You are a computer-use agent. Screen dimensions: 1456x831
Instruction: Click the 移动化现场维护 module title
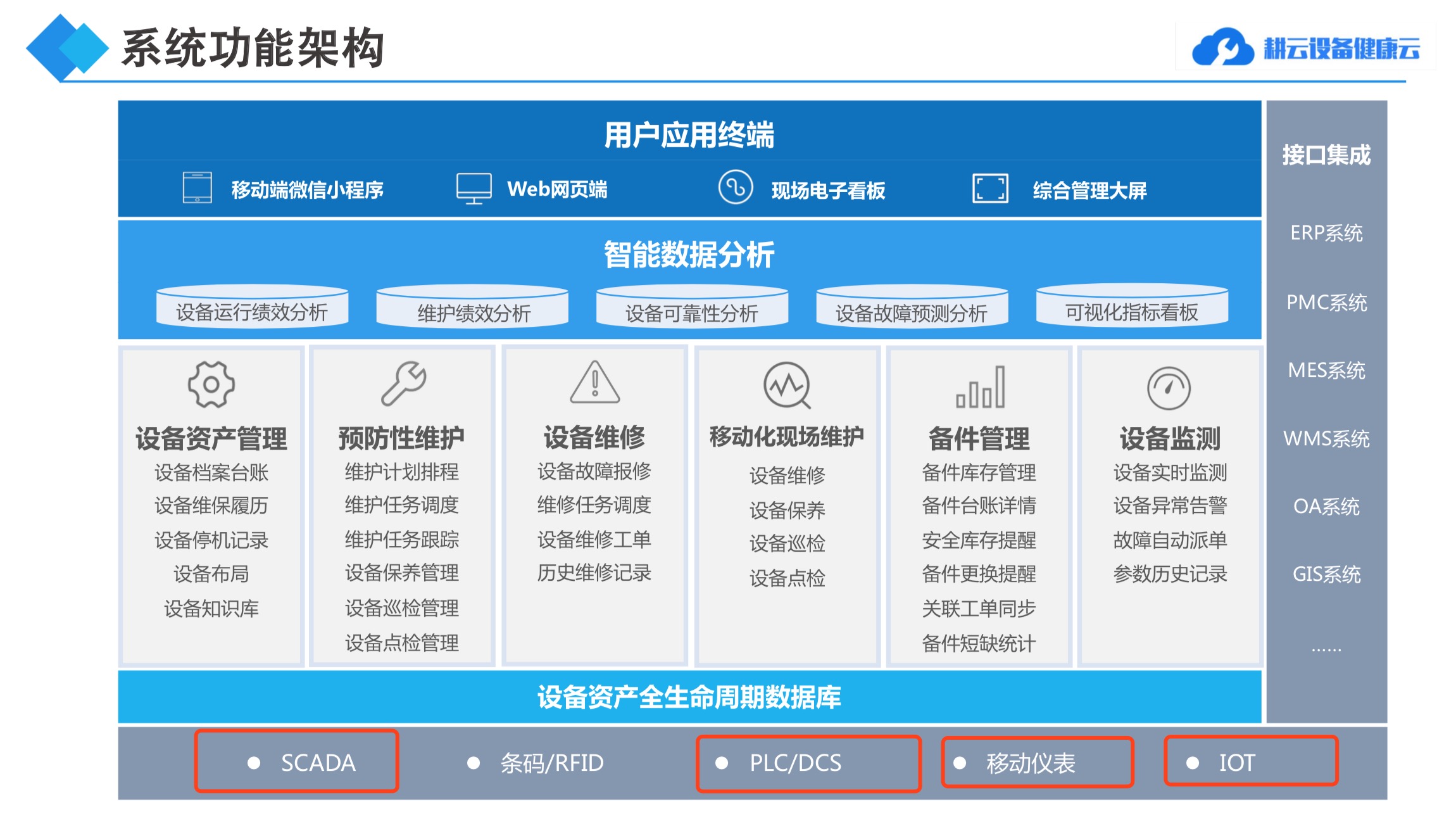787,436
